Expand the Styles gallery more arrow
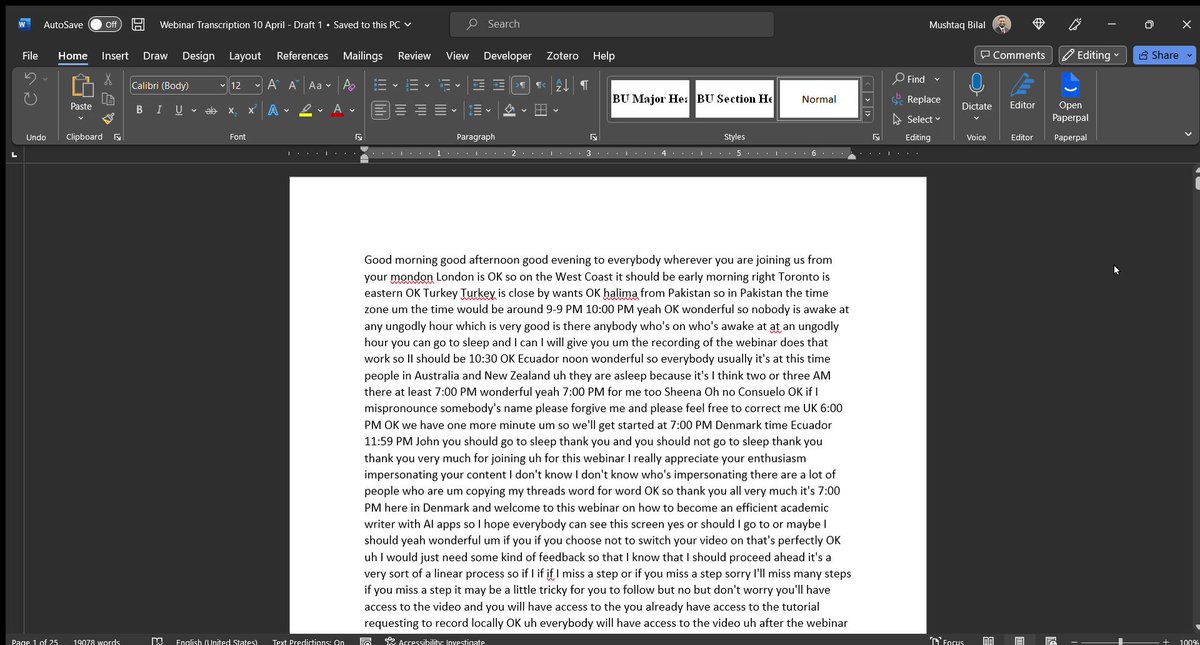Viewport: 1200px width, 645px height. coord(868,116)
